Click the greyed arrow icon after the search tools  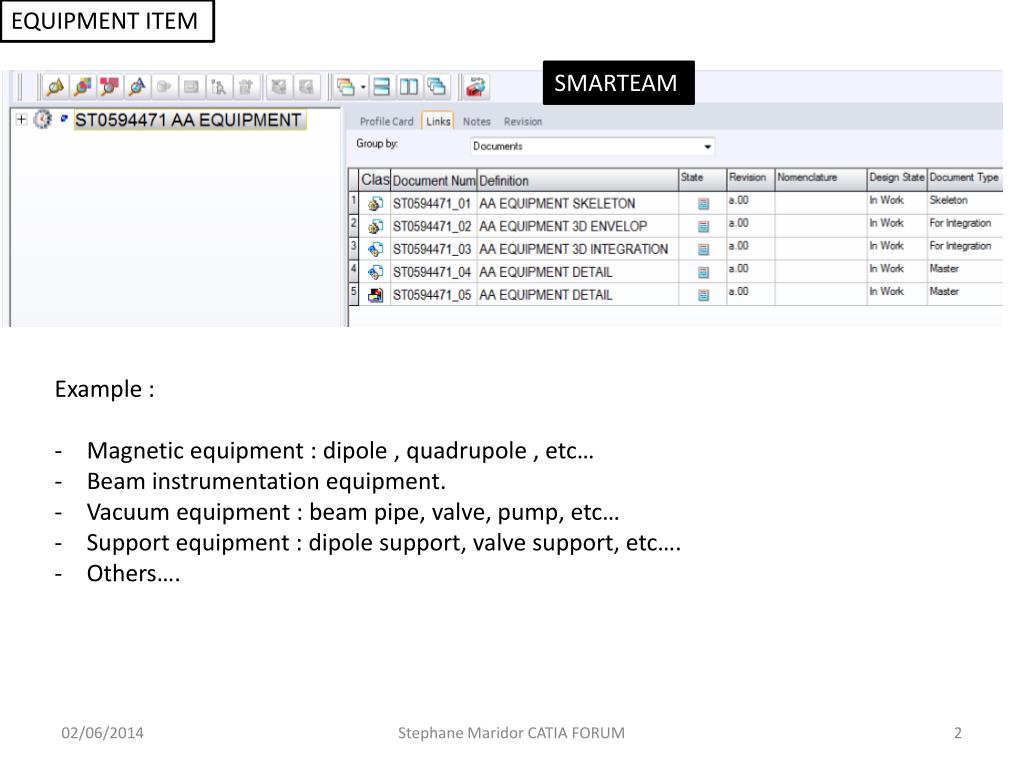(165, 87)
